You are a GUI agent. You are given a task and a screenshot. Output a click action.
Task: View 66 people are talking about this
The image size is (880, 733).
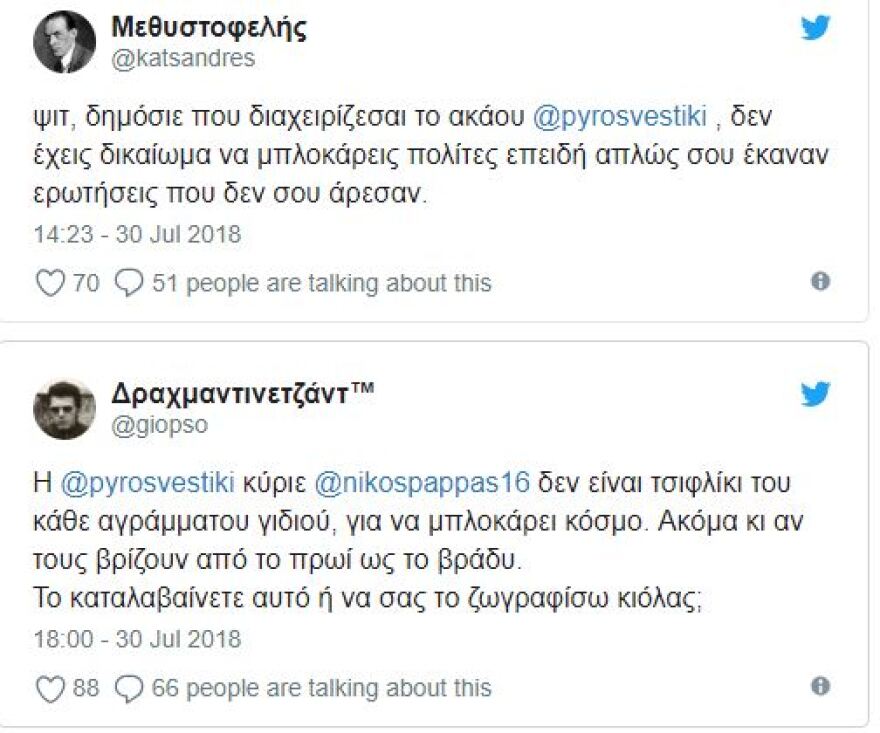click(x=320, y=688)
